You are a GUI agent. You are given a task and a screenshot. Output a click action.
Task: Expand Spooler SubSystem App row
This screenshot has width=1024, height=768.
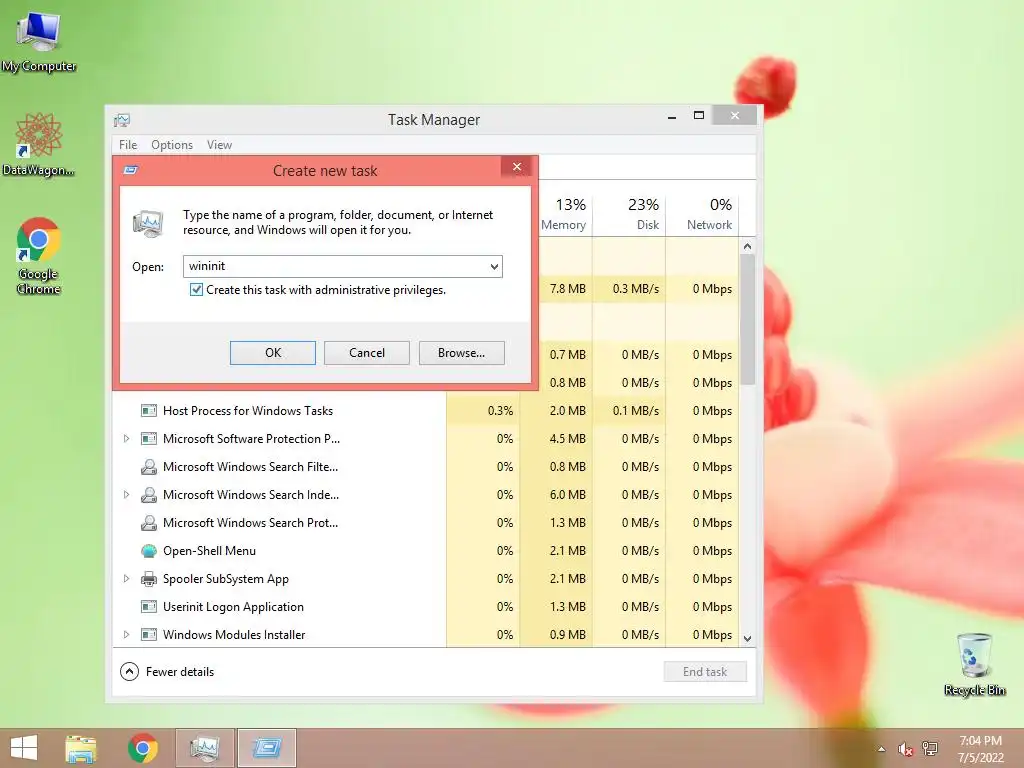tap(127, 579)
